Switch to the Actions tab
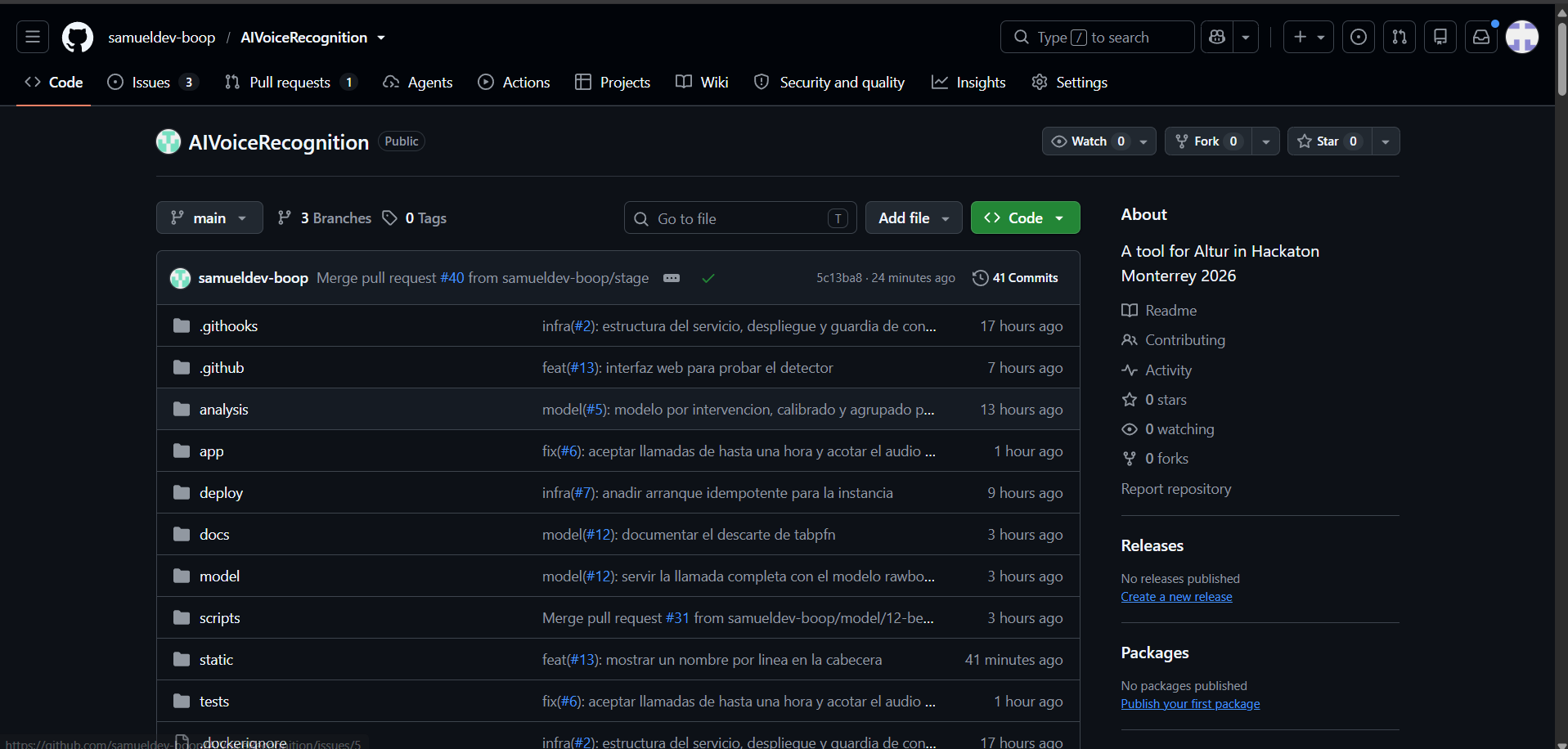Viewport: 1568px width, 749px height. (514, 83)
